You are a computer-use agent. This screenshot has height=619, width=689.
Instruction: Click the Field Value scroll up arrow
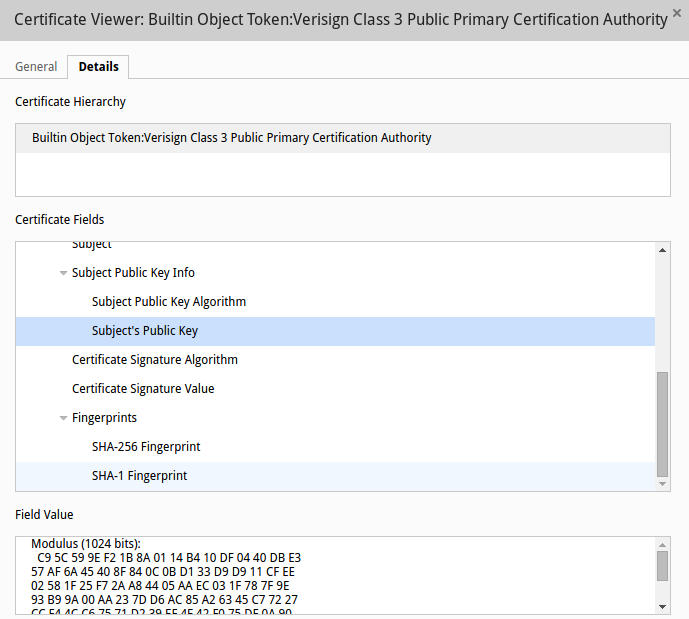[663, 545]
